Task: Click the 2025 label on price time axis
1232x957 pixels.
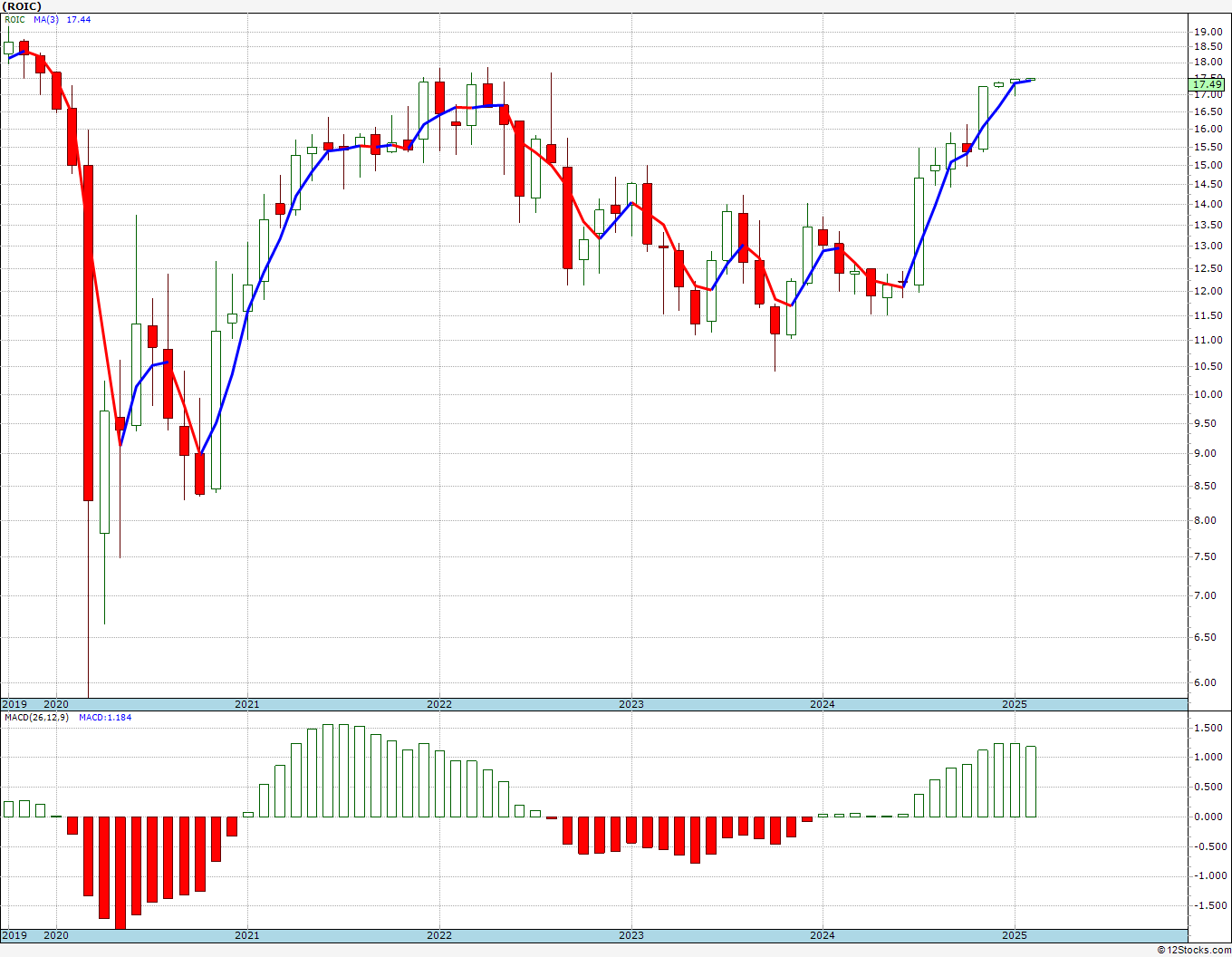Action: [1015, 704]
